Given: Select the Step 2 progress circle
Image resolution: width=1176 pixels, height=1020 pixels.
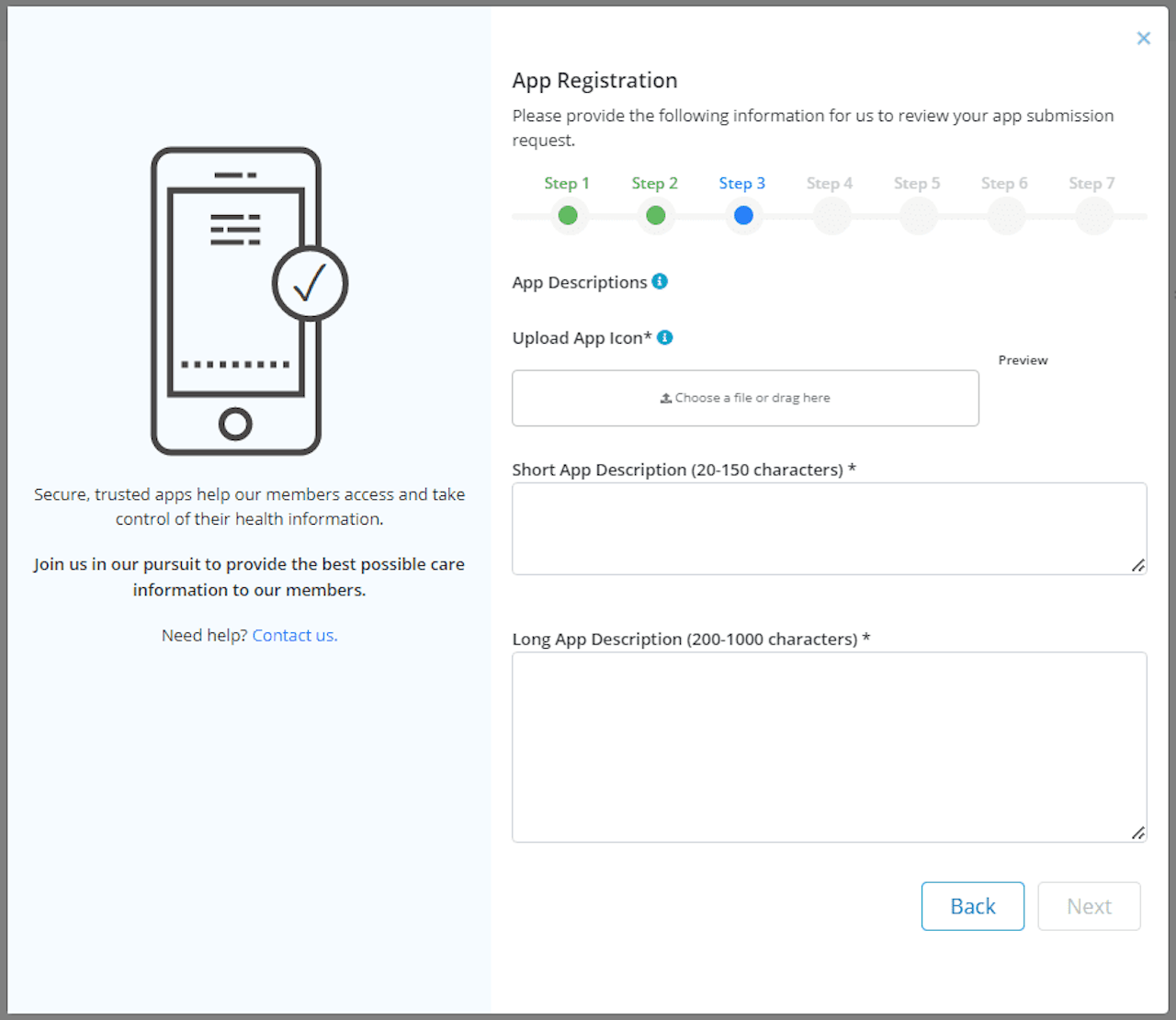Looking at the screenshot, I should pos(655,215).
